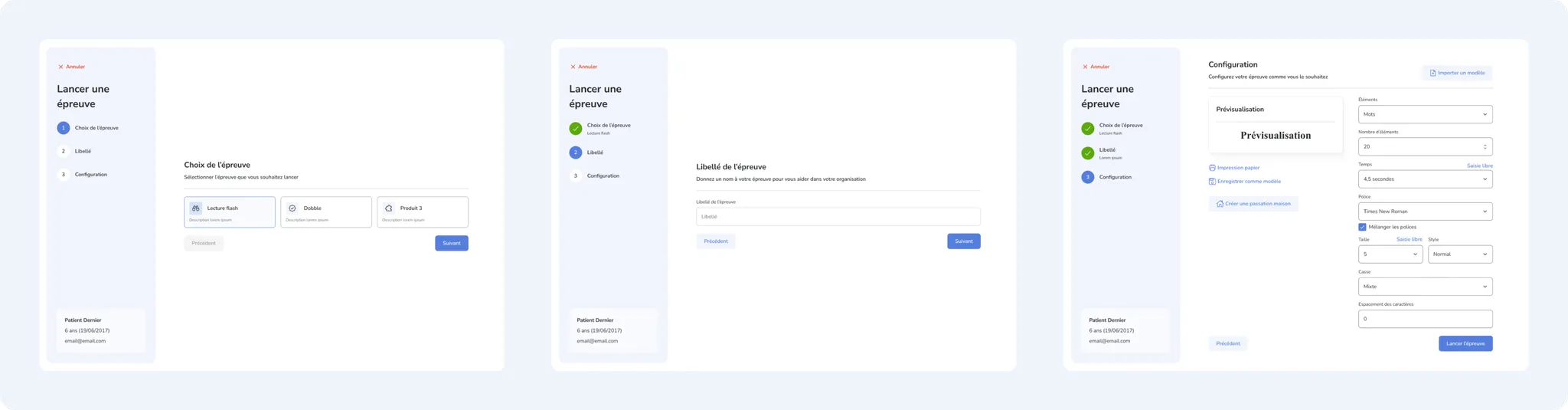Click the Lancer l'épreuve button
Viewport: 1568px width, 410px height.
point(1465,343)
